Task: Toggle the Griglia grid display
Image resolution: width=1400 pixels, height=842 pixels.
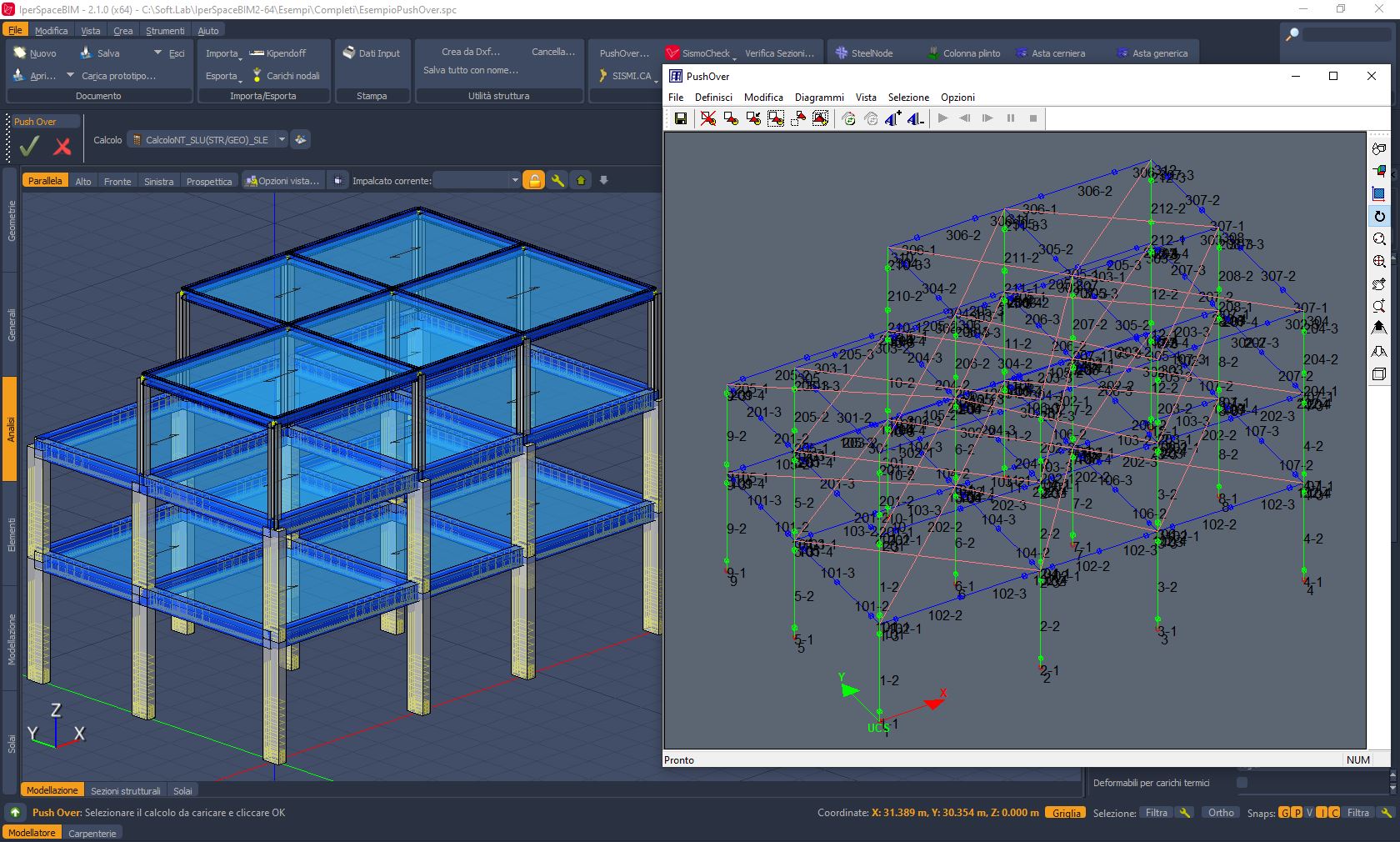Action: [1066, 813]
